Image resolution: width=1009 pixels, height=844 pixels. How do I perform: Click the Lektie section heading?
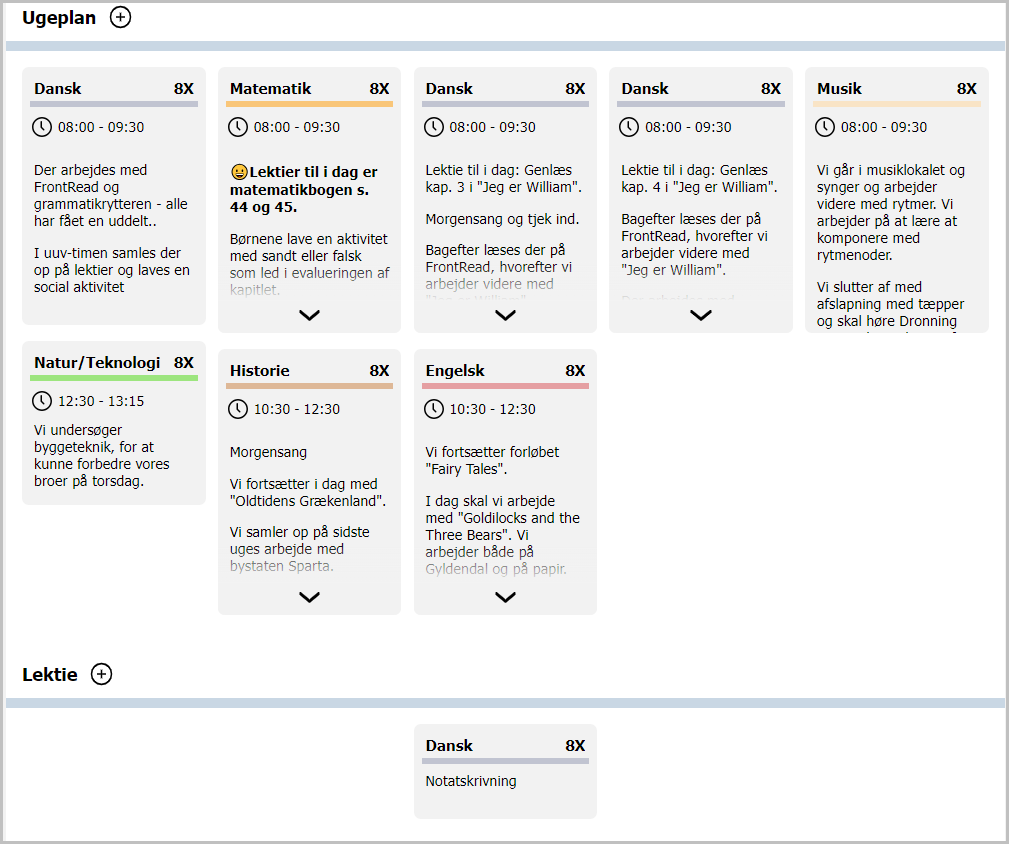pyautogui.click(x=50, y=675)
